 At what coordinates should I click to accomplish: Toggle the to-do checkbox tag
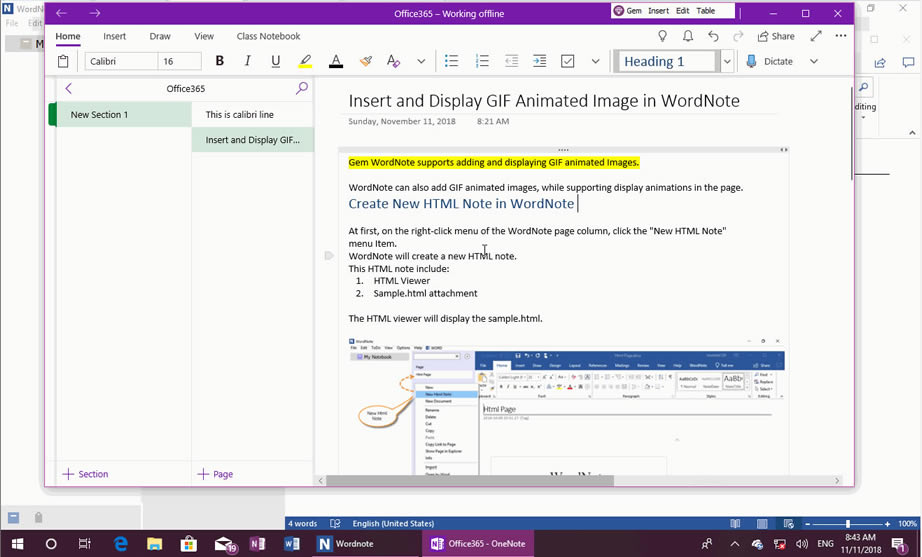(x=567, y=61)
